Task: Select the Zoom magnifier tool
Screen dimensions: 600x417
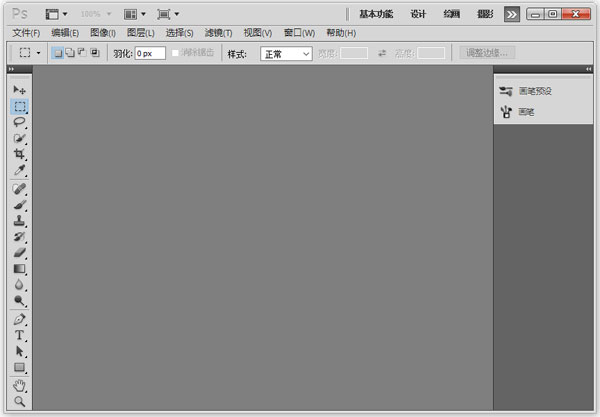Action: pyautogui.click(x=19, y=401)
